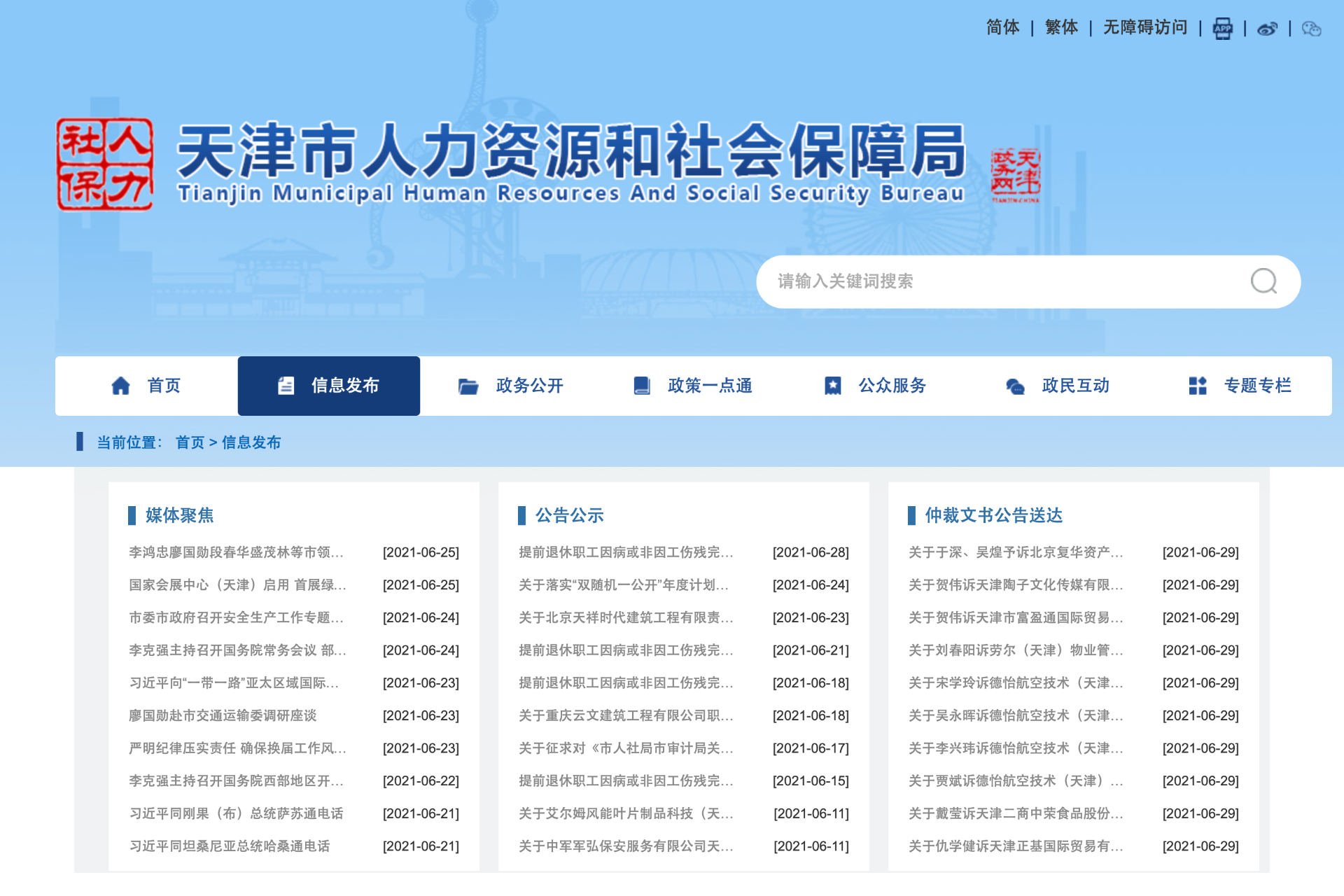Open arbitration item 关于于深、吴煌予诉北京复华资产…
Screen dimensions: 1344x896
pos(1016,552)
